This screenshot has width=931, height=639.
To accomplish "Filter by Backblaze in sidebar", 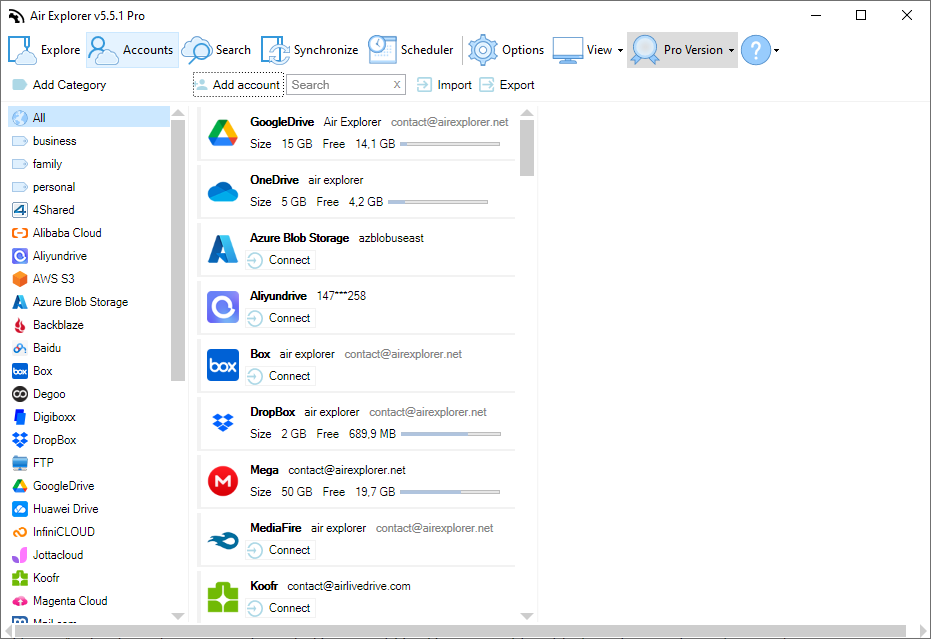I will click(89, 325).
